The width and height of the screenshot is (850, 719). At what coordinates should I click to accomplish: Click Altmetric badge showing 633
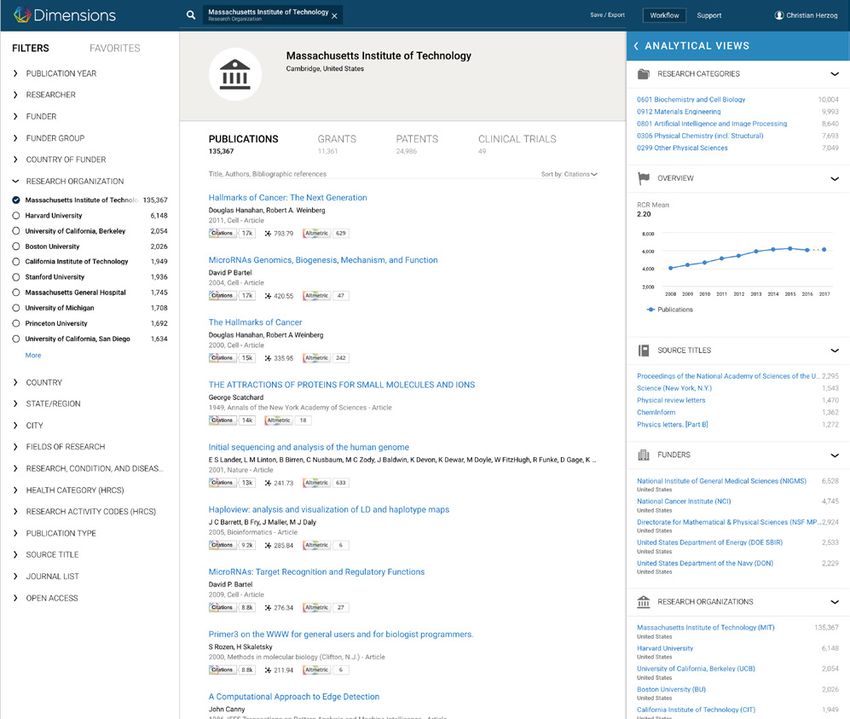pos(326,483)
